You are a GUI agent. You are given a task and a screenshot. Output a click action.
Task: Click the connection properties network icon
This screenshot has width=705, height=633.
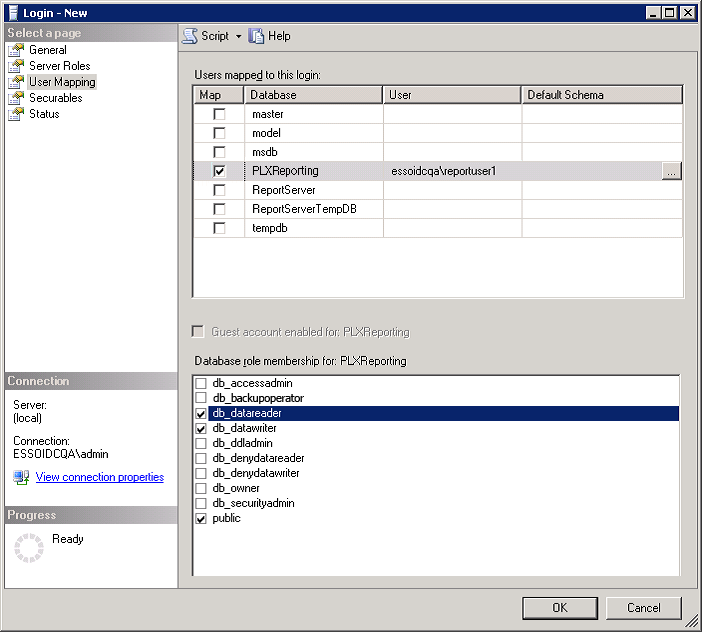21,477
